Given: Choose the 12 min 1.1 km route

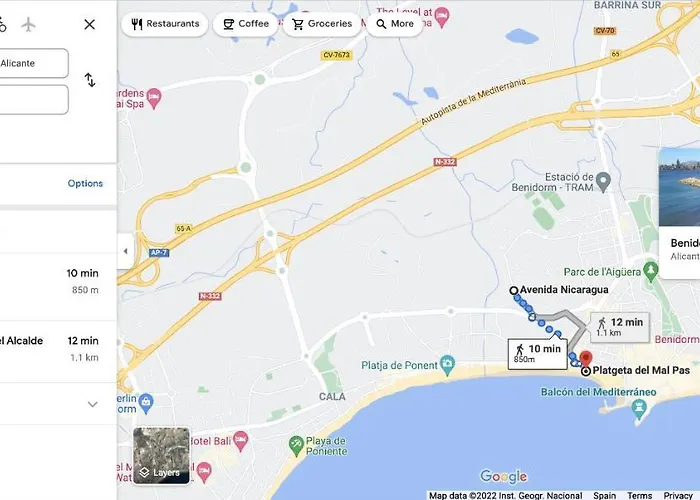Looking at the screenshot, I should [x=58, y=349].
